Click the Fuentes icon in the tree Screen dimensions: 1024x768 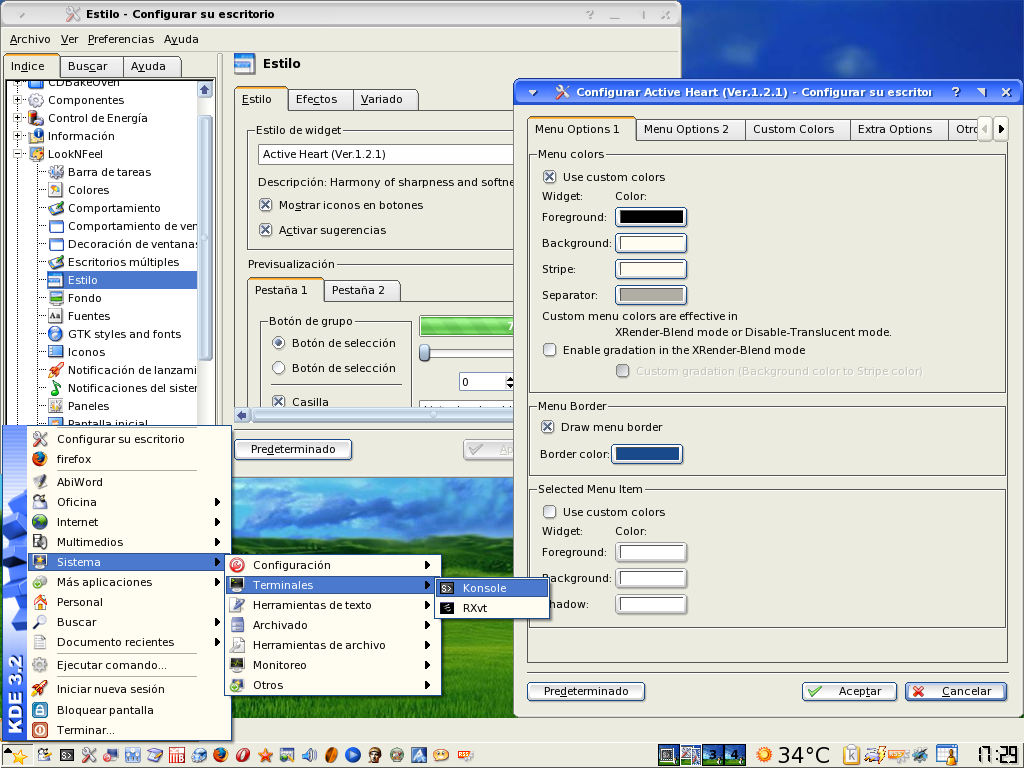[x=56, y=316]
